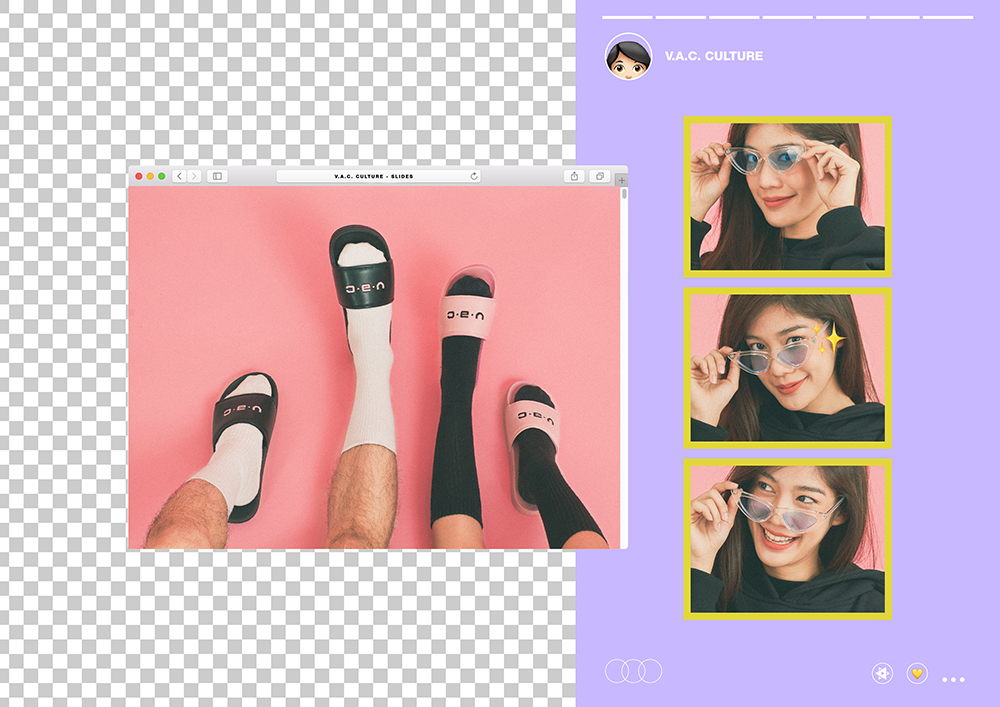
Task: Minimize the browser window with the yellow button
Action: (x=150, y=177)
